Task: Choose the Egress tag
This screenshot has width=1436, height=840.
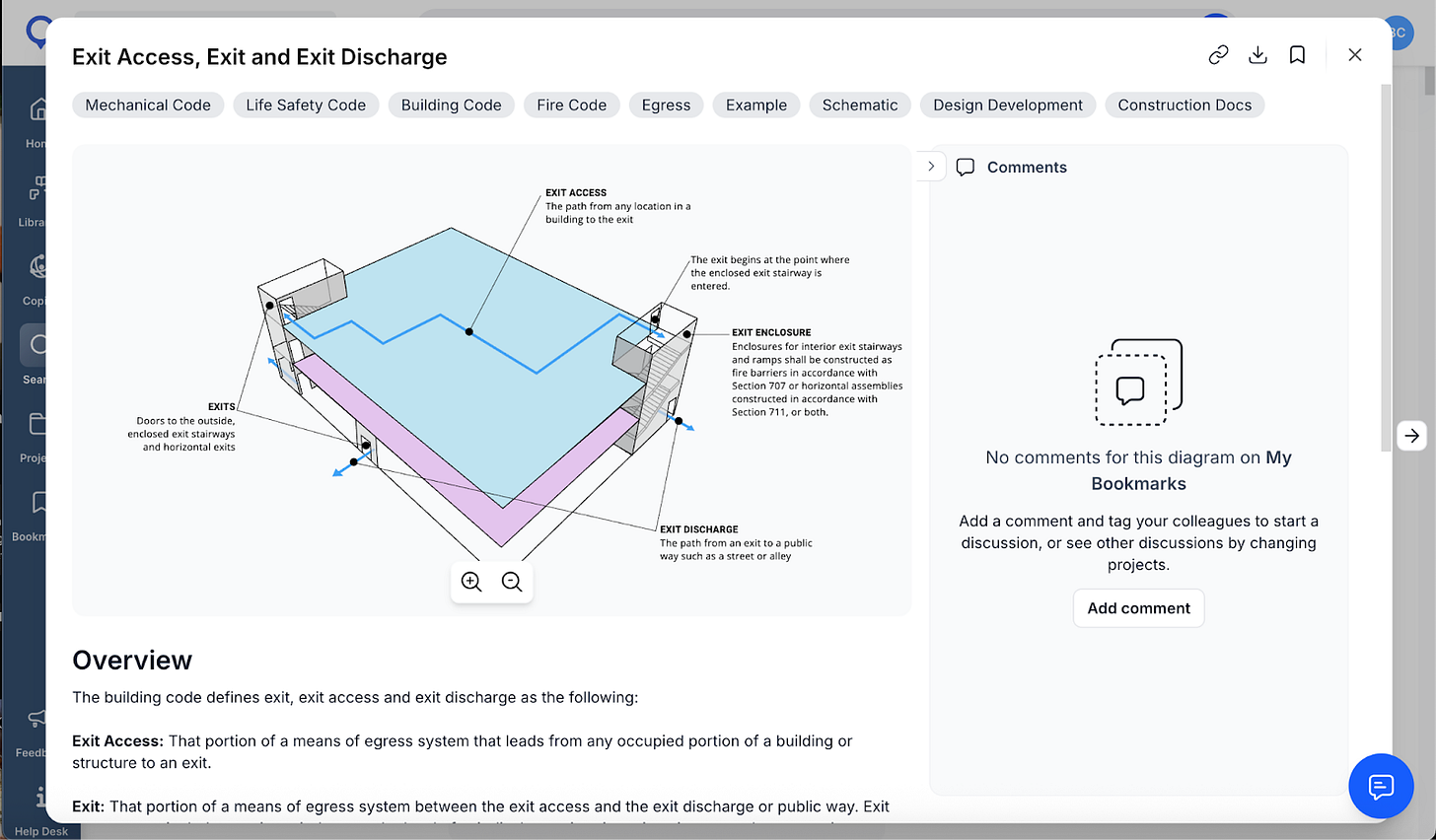Action: 666,105
